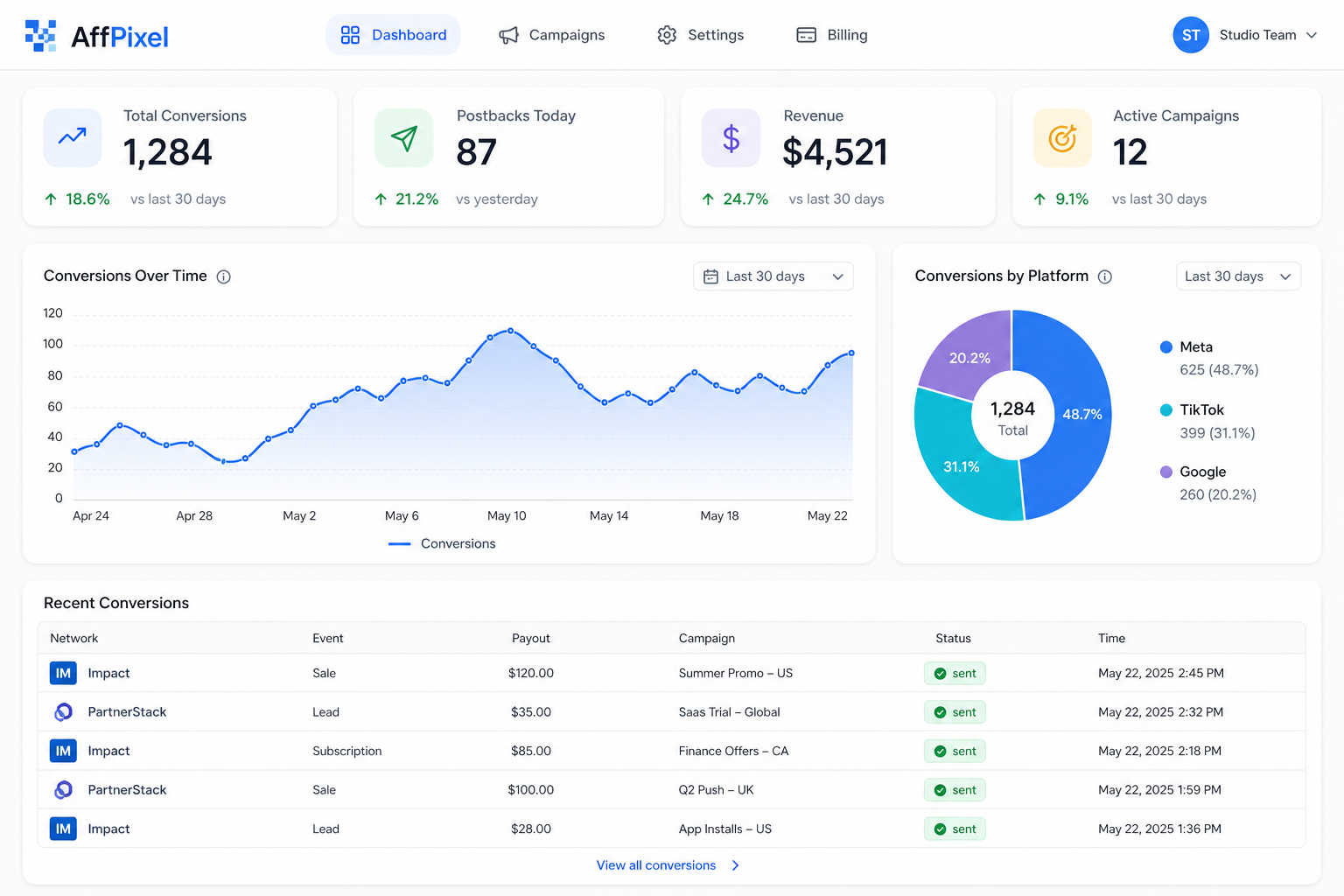
Task: Click the sent badge for Finance Offers – CA
Action: [x=955, y=751]
